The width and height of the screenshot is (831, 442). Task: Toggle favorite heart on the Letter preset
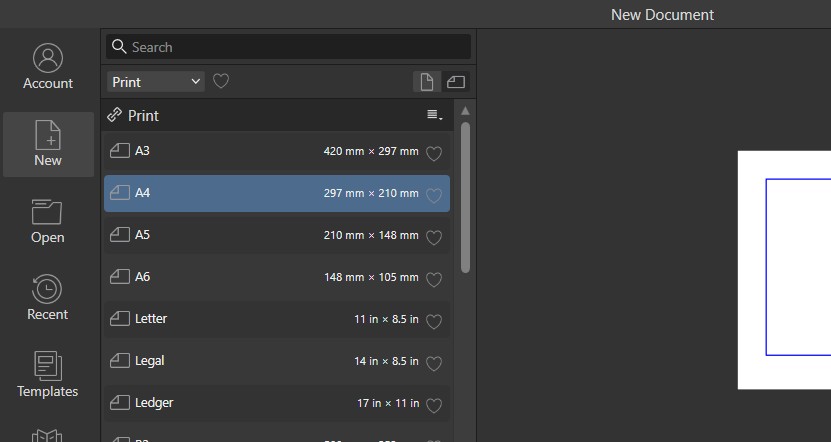[x=434, y=322]
